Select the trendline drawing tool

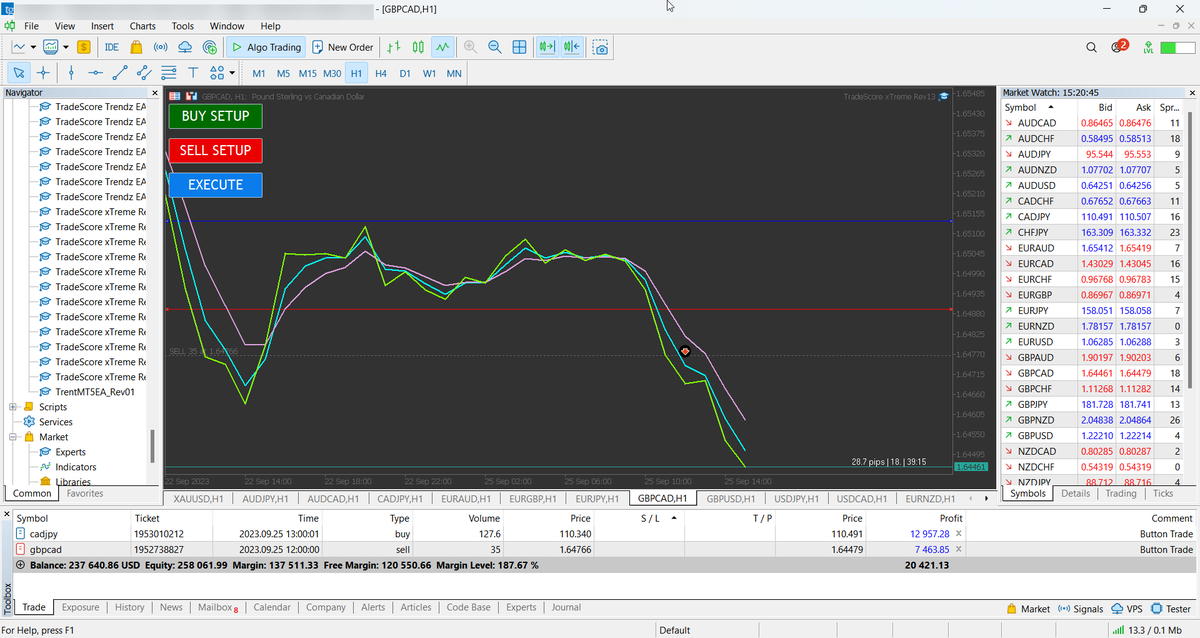pos(120,72)
